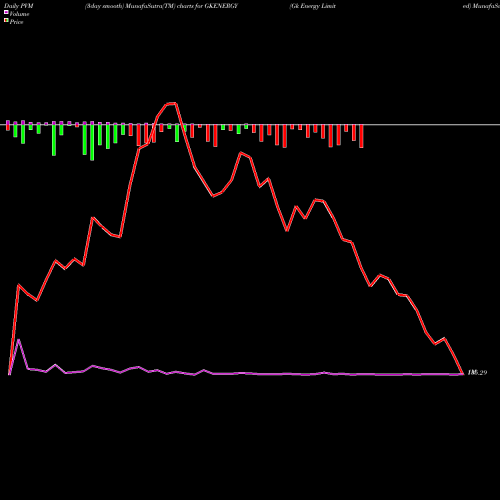The image size is (500, 500).
Task: Click the magenta volume line spike at left
Action: click(19, 340)
